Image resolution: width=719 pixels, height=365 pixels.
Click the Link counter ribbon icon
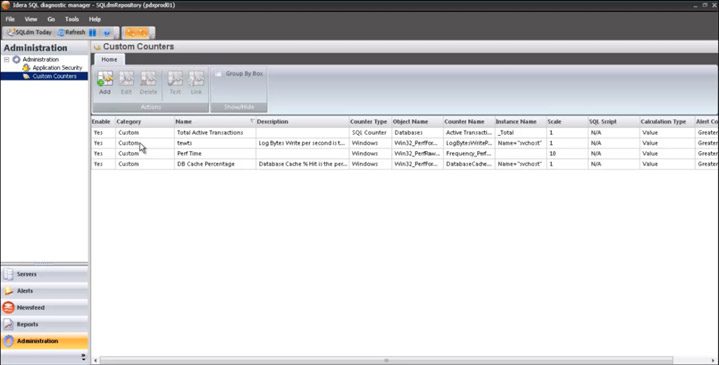[196, 83]
